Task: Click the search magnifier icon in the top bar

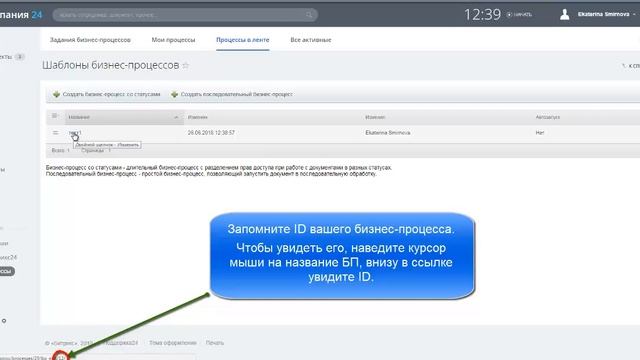Action: (309, 15)
